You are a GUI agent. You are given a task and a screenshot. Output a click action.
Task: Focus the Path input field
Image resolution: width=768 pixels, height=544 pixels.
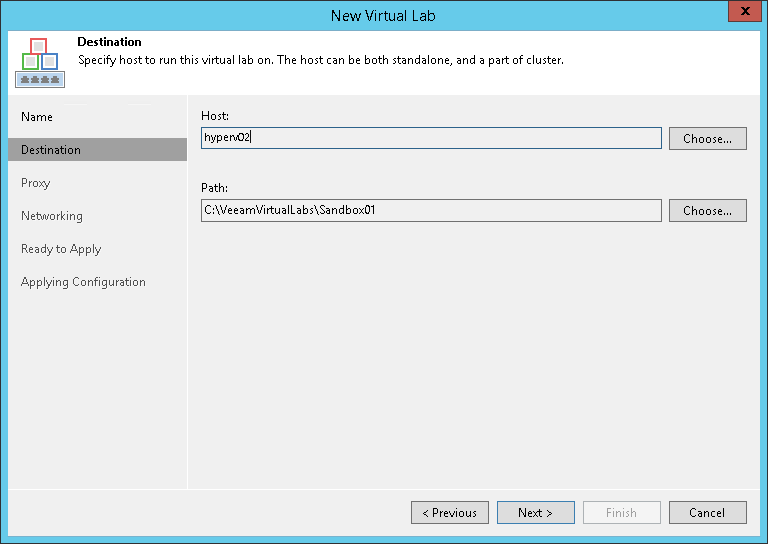coord(431,210)
